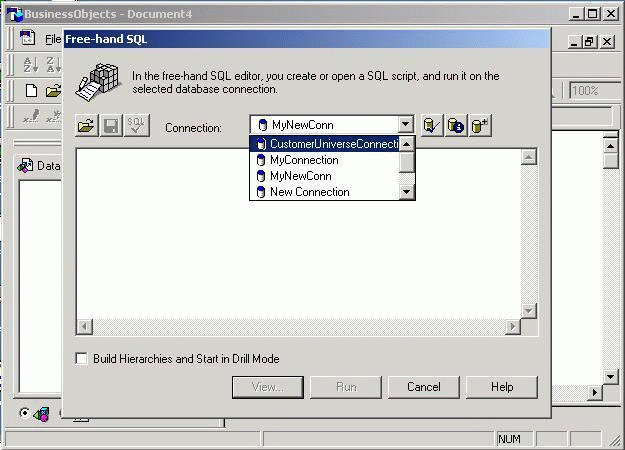Click the SQL editor scroll right arrow

point(513,327)
